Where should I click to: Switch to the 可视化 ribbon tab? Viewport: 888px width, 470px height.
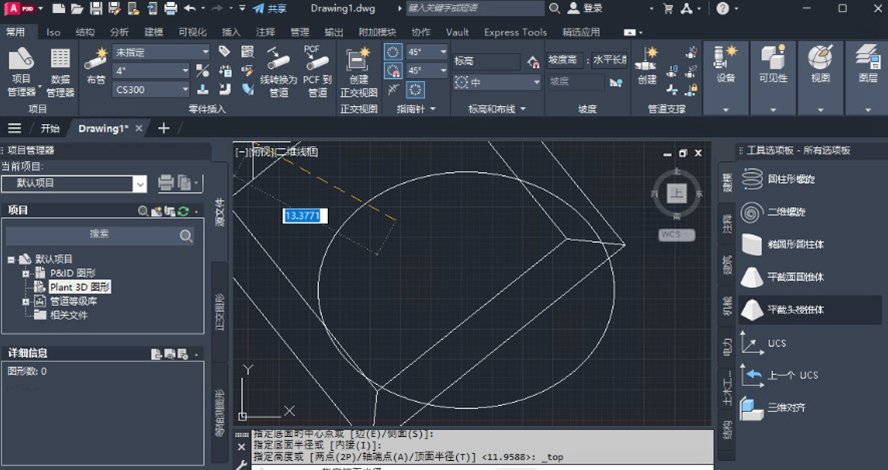coord(192,32)
